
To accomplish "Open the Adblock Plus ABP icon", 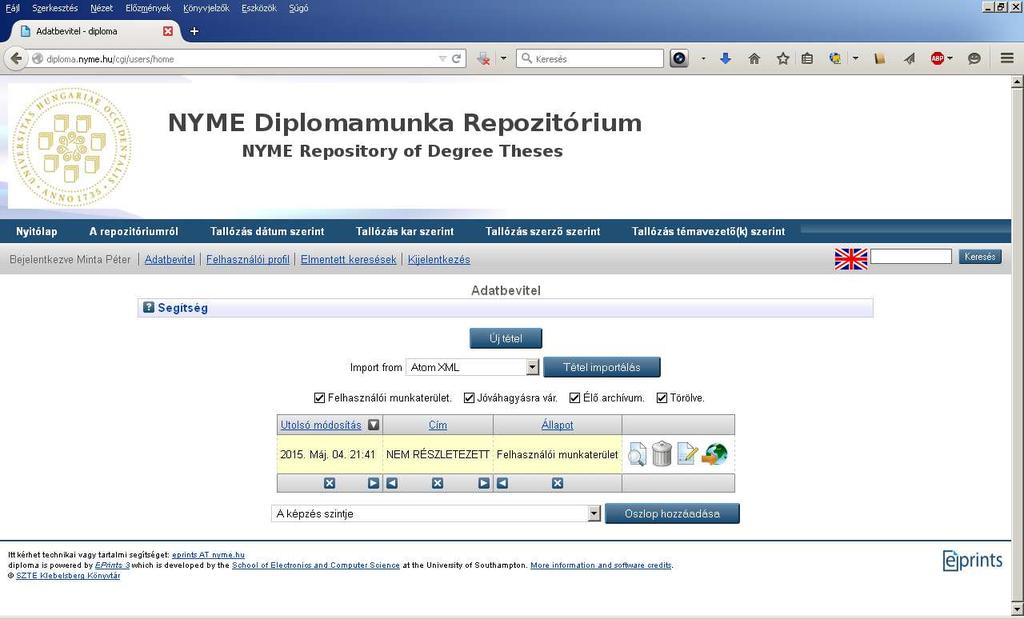I will tap(937, 59).
